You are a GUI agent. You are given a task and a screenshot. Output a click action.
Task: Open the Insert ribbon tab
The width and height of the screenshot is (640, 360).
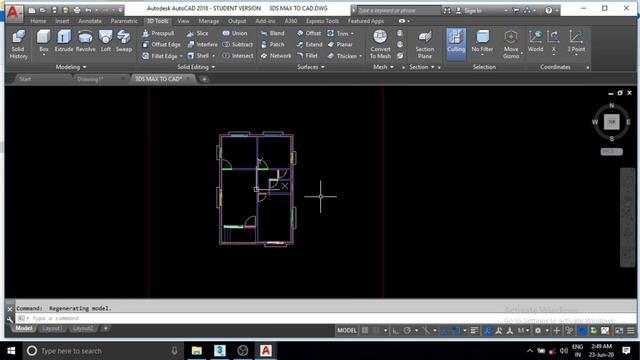62,21
